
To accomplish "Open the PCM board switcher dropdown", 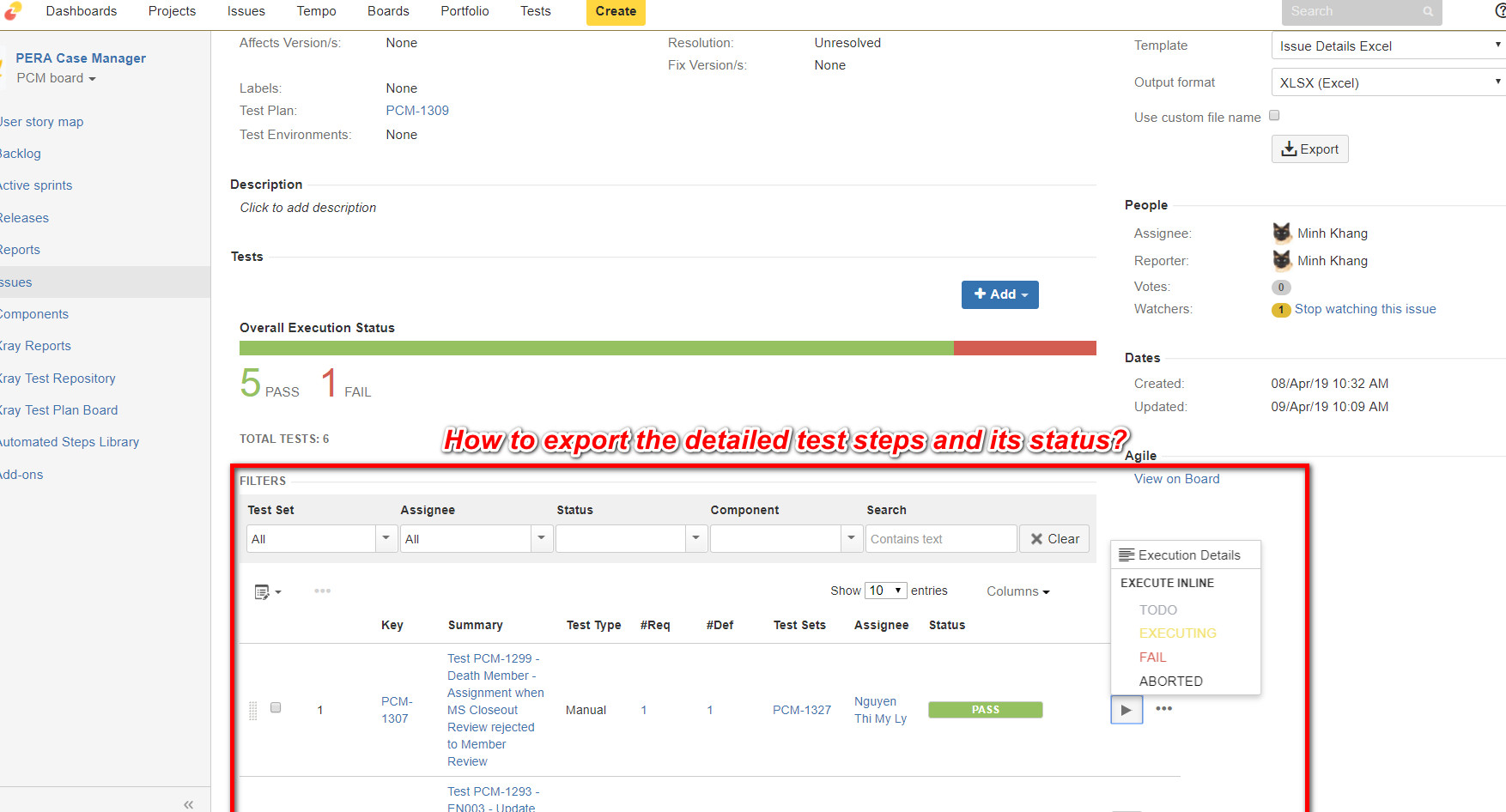I will pos(56,78).
